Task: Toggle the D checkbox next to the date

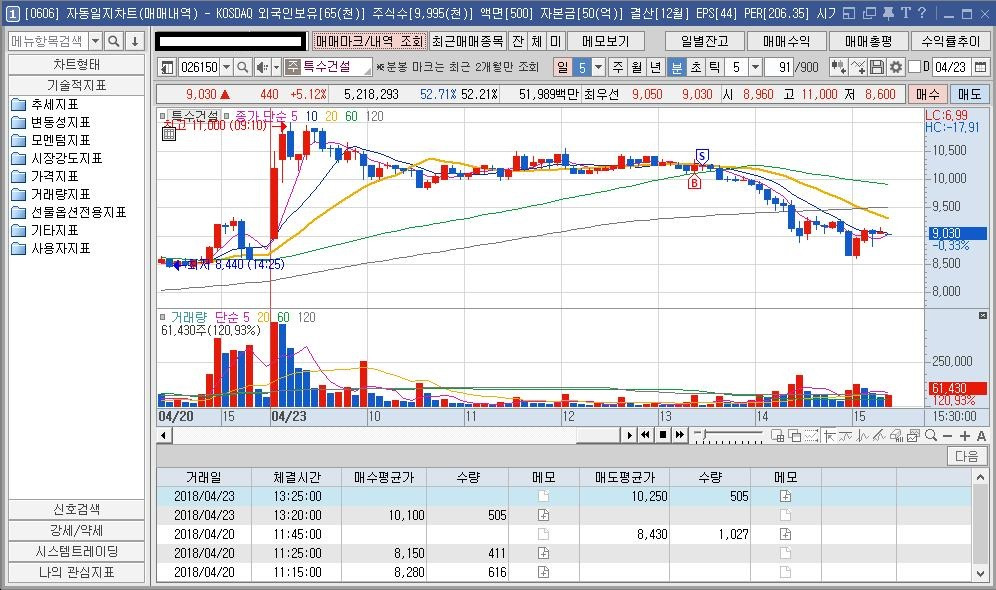Action: [915, 67]
